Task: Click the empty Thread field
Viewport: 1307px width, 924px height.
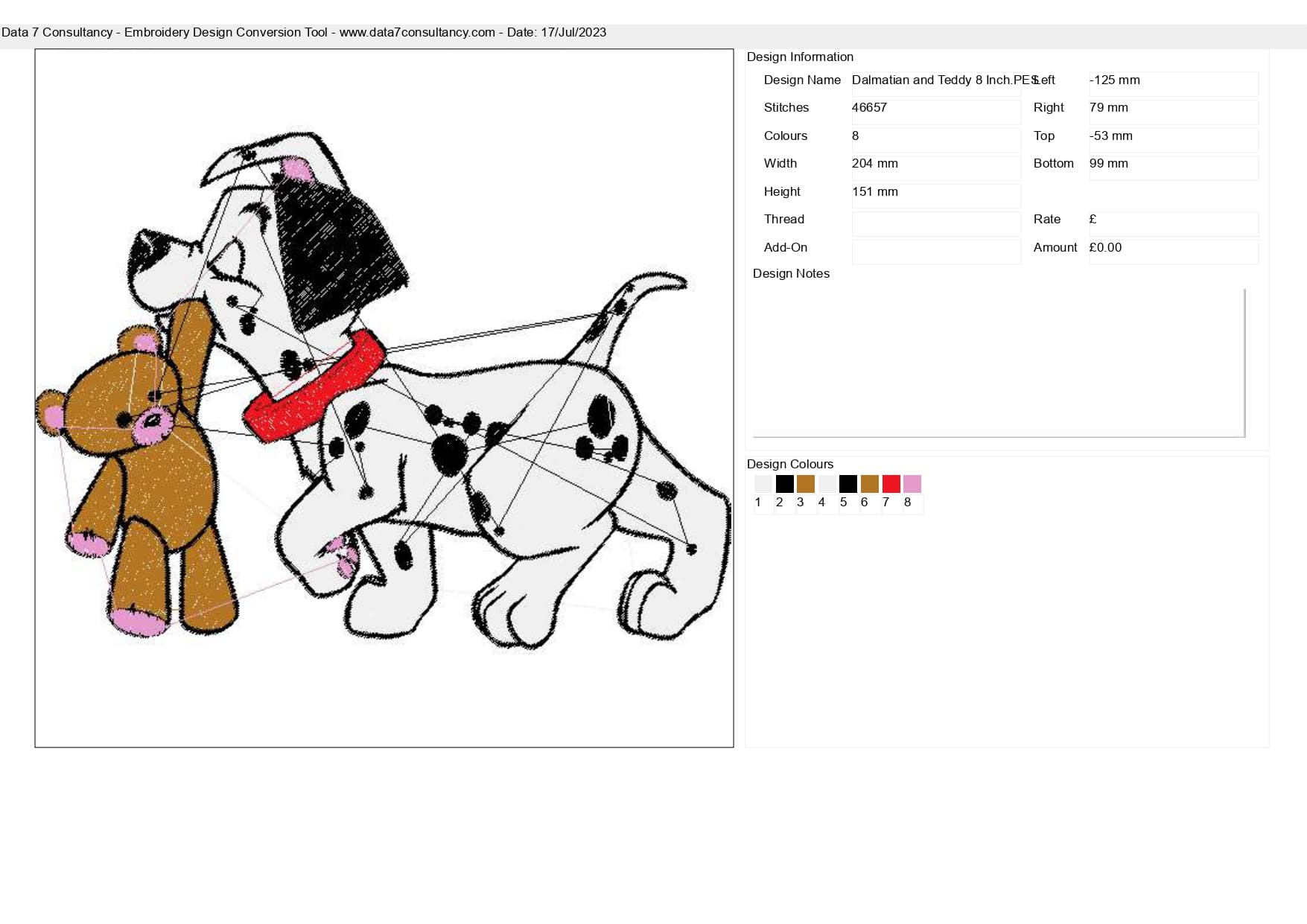Action: [x=936, y=224]
